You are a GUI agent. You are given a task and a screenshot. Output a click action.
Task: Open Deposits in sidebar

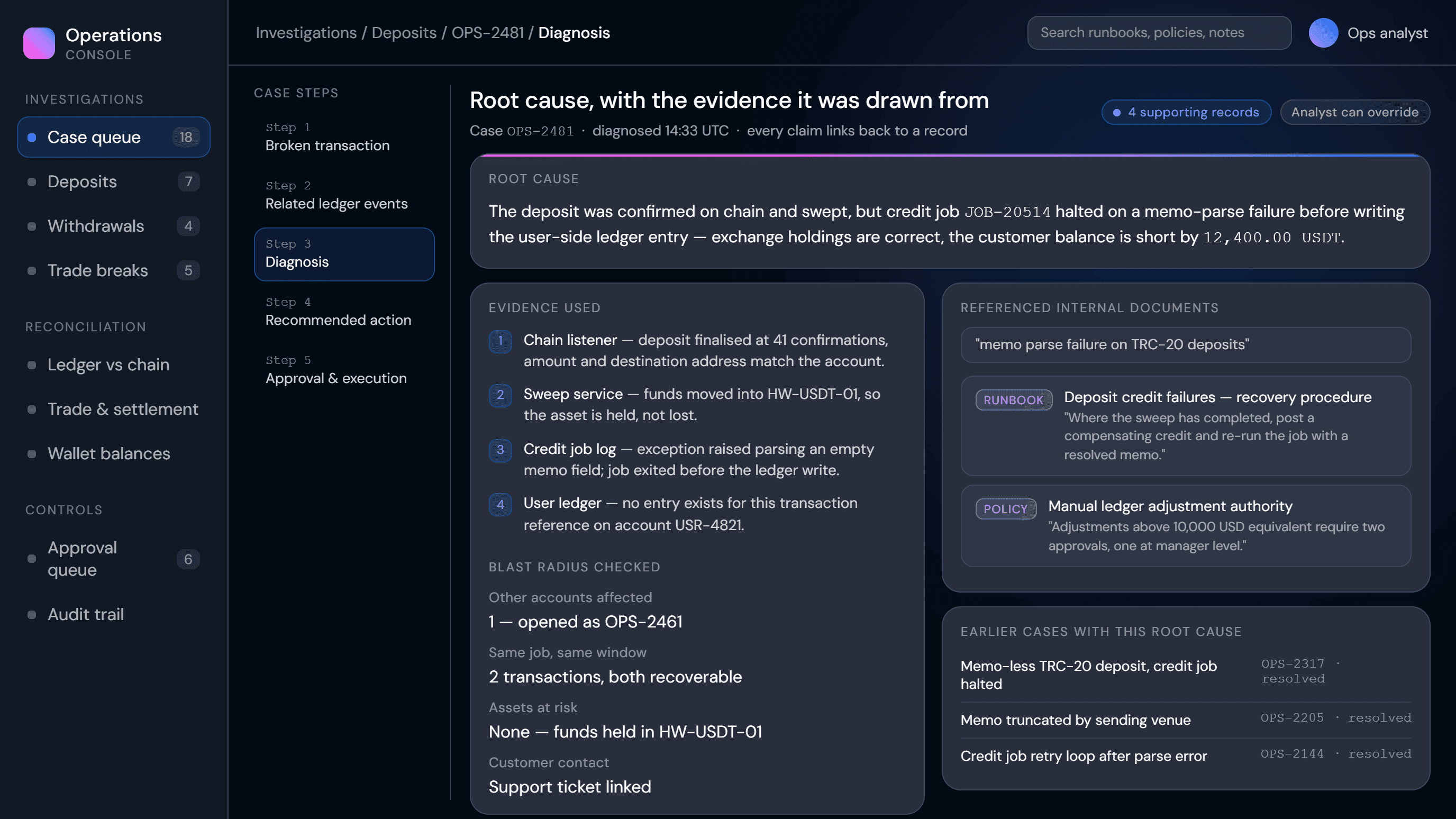coord(114,182)
